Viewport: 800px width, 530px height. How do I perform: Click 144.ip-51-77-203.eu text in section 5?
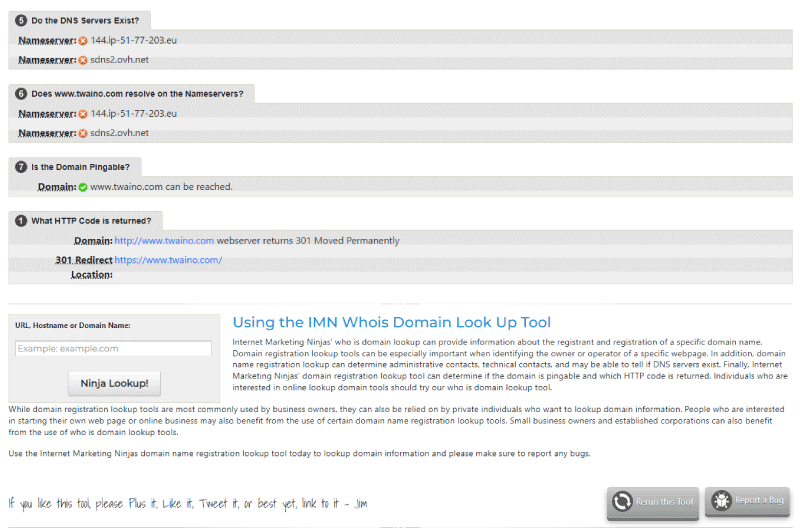tap(134, 40)
